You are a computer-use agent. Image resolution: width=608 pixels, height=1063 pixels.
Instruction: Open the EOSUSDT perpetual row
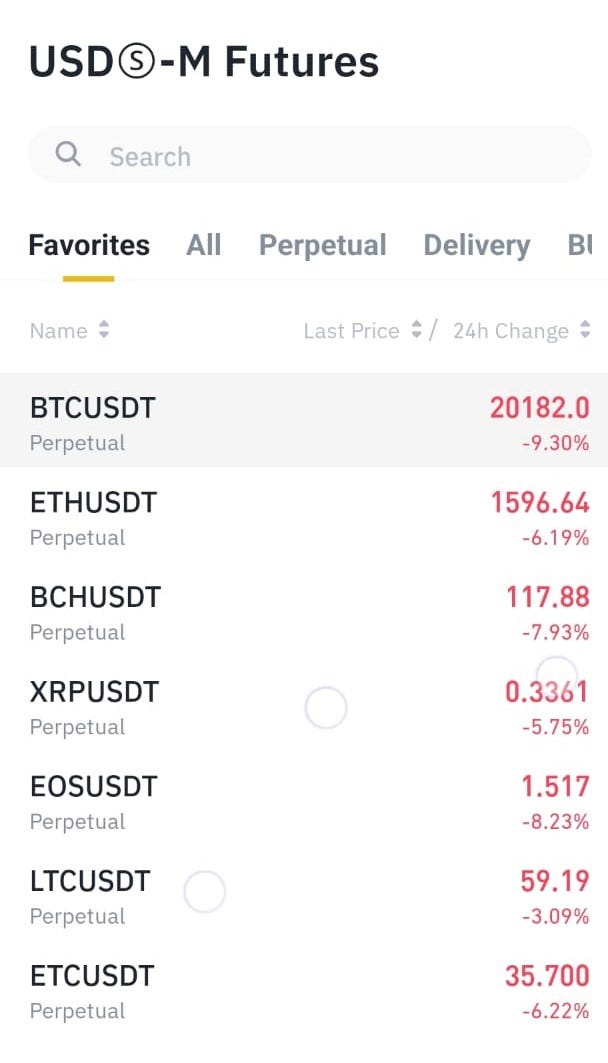tap(300, 800)
